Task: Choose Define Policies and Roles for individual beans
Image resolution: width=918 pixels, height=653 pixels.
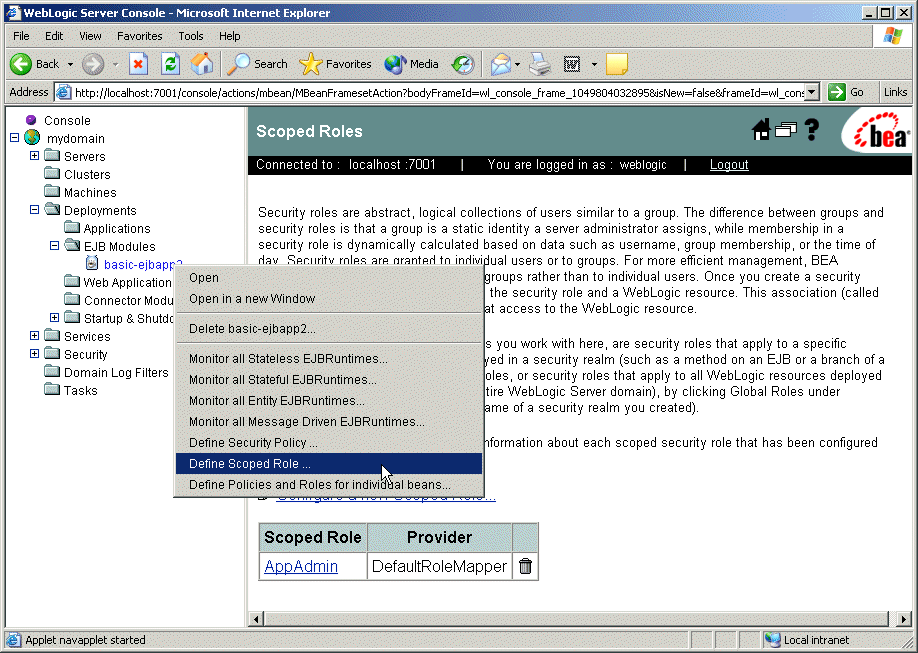Action: point(328,485)
